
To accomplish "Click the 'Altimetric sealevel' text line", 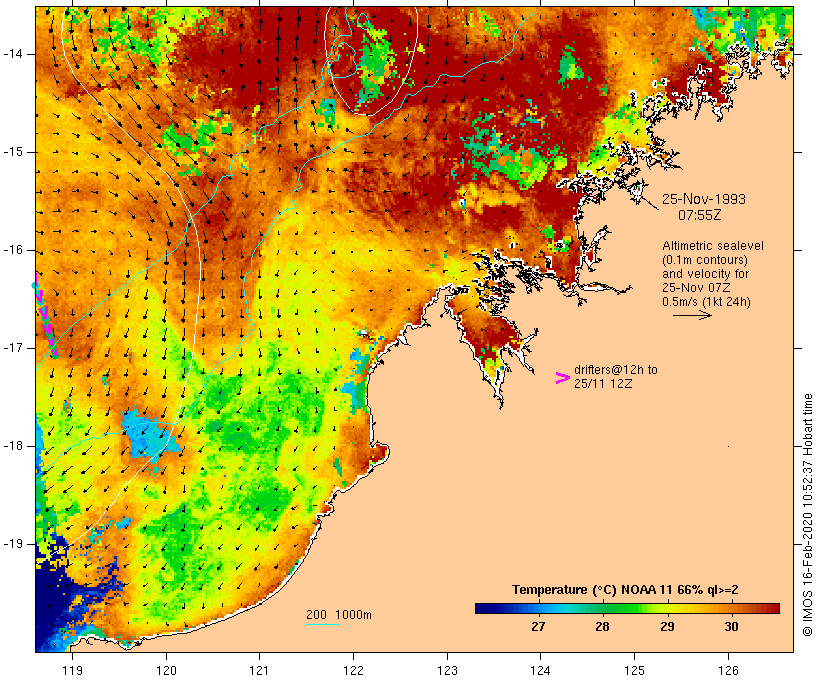I will (x=713, y=246).
